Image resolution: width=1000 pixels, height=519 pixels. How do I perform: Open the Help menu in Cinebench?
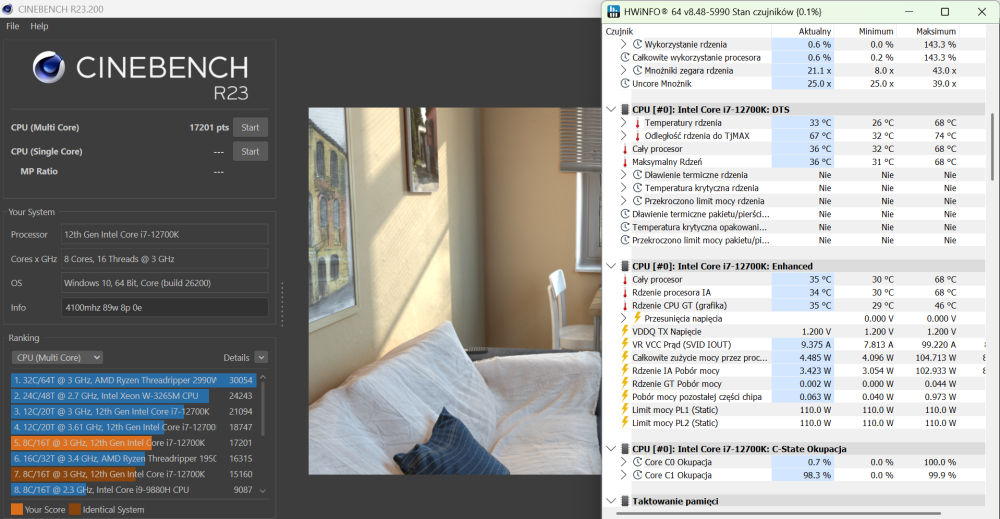click(39, 26)
